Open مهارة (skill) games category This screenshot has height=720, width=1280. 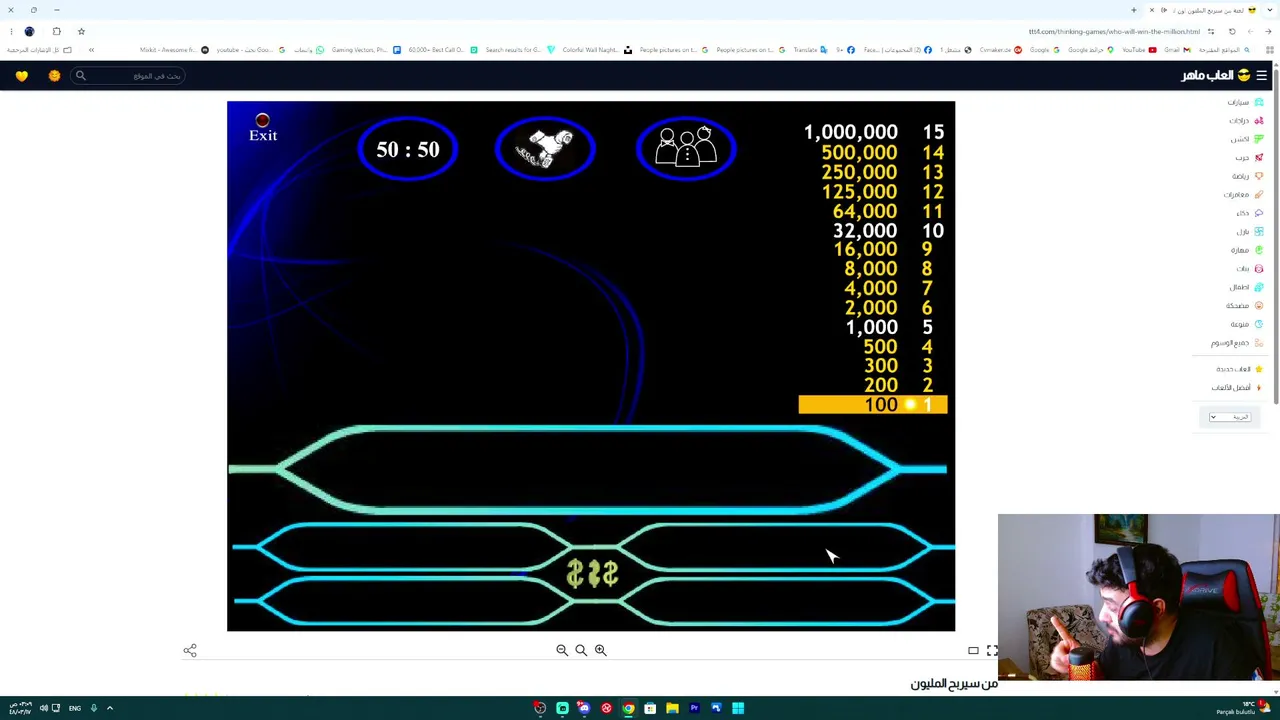coord(1246,250)
